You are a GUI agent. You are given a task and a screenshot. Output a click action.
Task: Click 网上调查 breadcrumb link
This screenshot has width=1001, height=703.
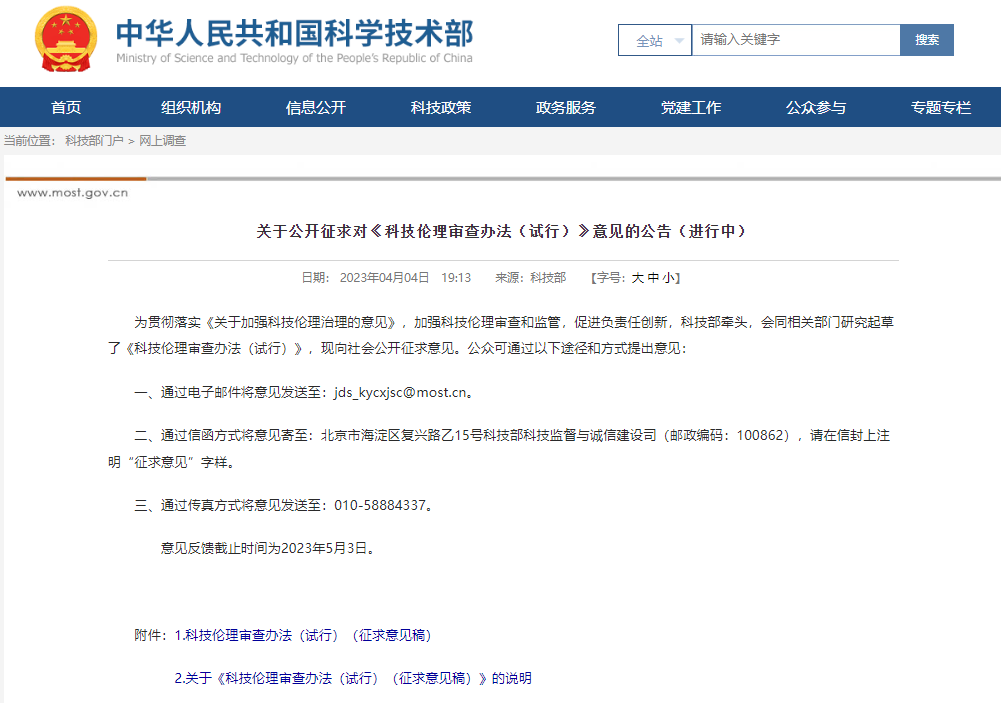[x=162, y=141]
